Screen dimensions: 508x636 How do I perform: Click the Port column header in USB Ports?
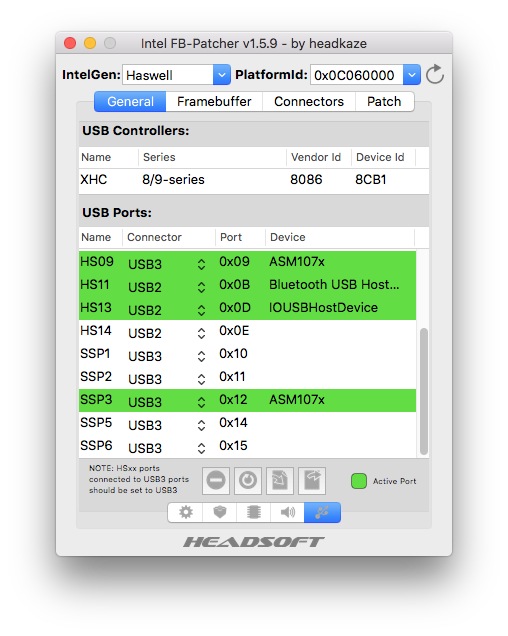tap(241, 237)
